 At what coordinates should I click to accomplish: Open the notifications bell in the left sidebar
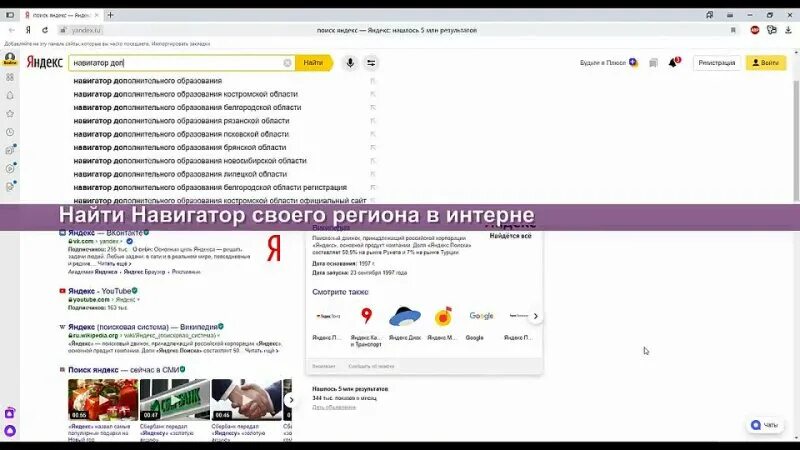(x=10, y=95)
